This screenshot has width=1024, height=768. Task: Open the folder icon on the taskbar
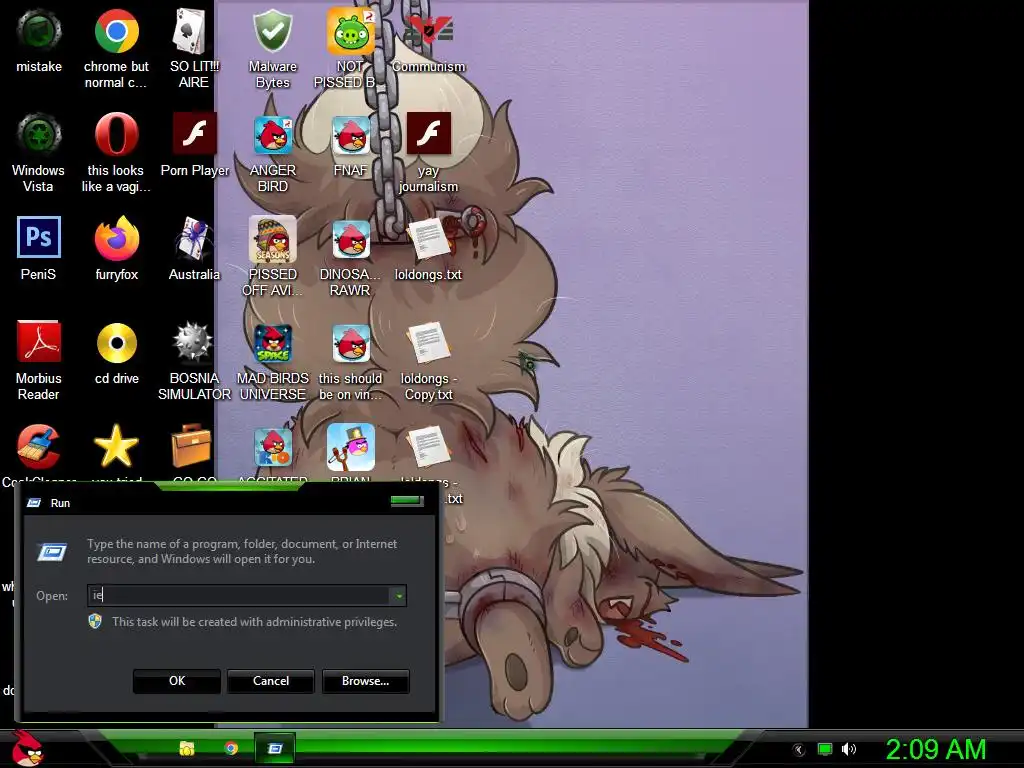[187, 748]
